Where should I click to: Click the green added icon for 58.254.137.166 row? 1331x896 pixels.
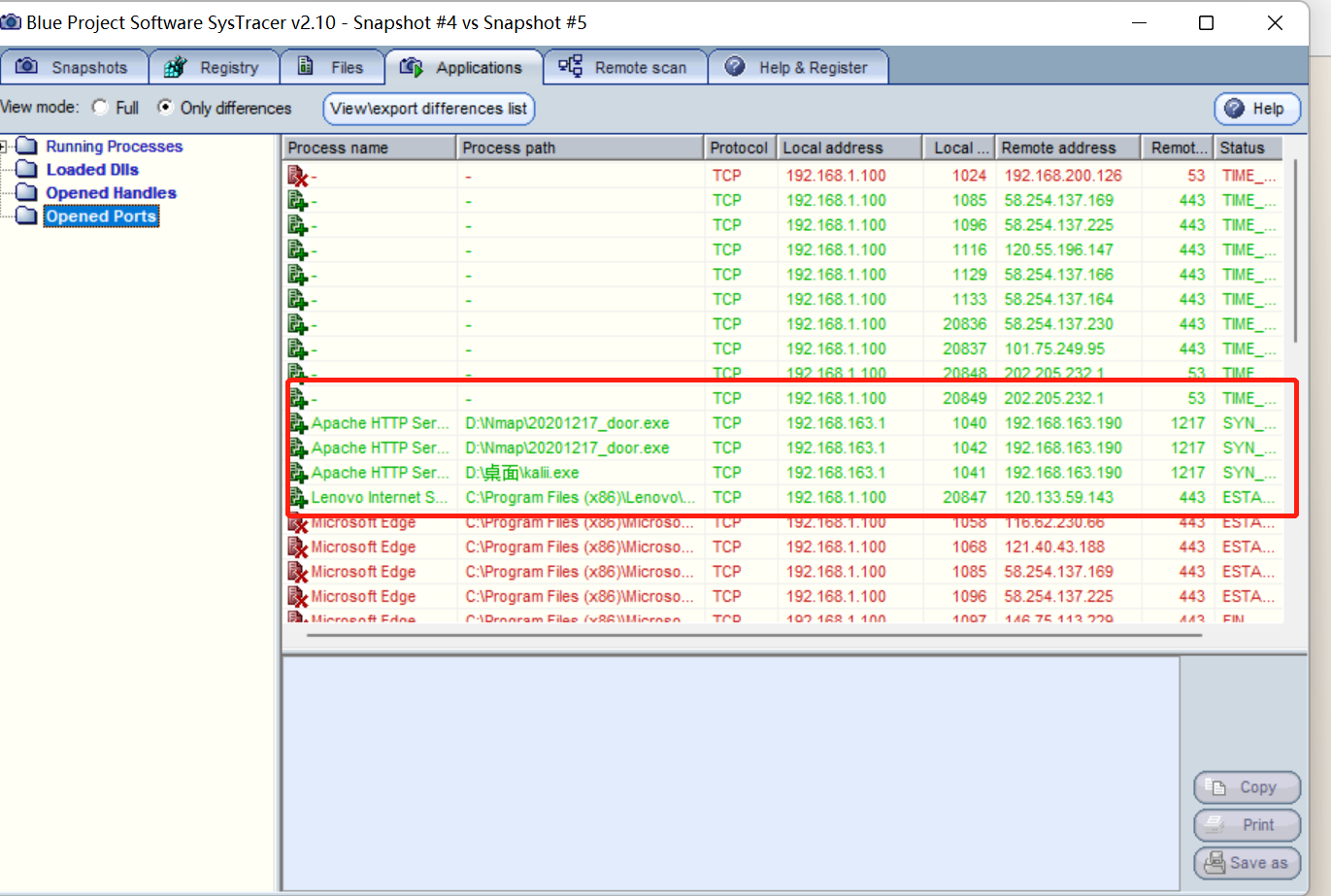point(297,275)
